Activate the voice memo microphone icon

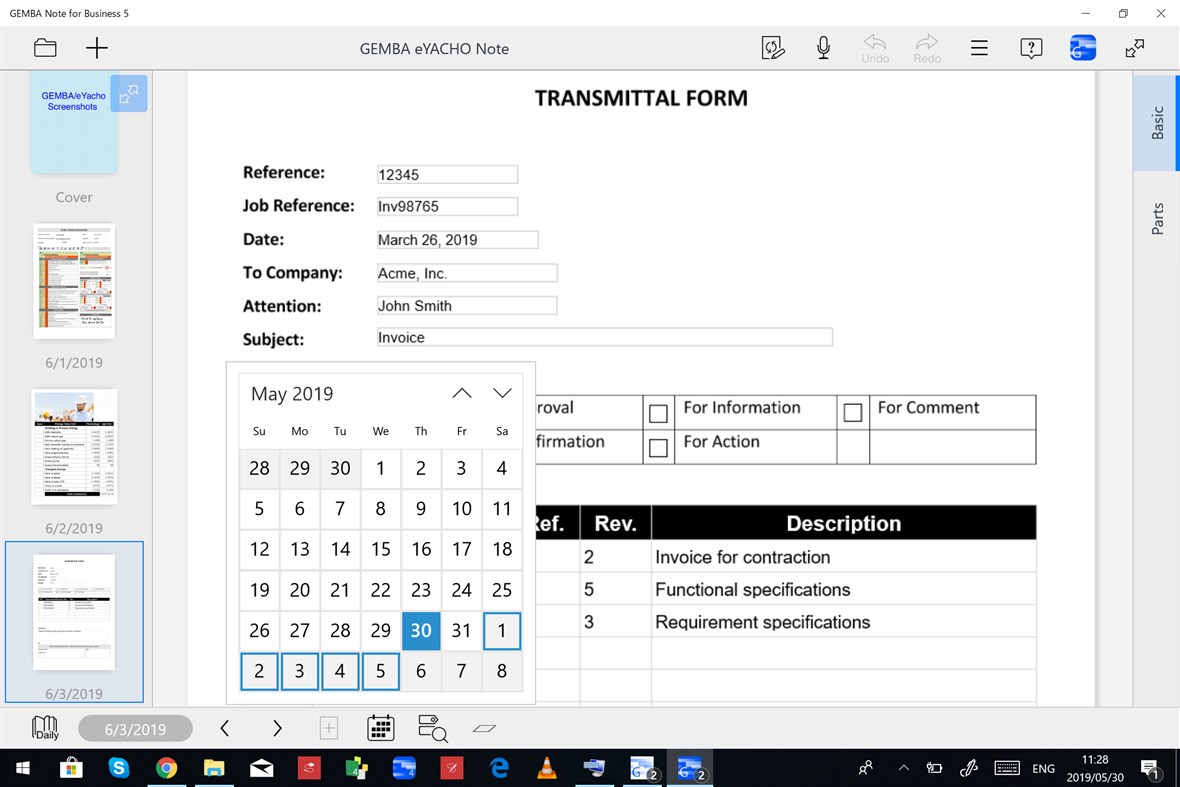click(x=823, y=47)
